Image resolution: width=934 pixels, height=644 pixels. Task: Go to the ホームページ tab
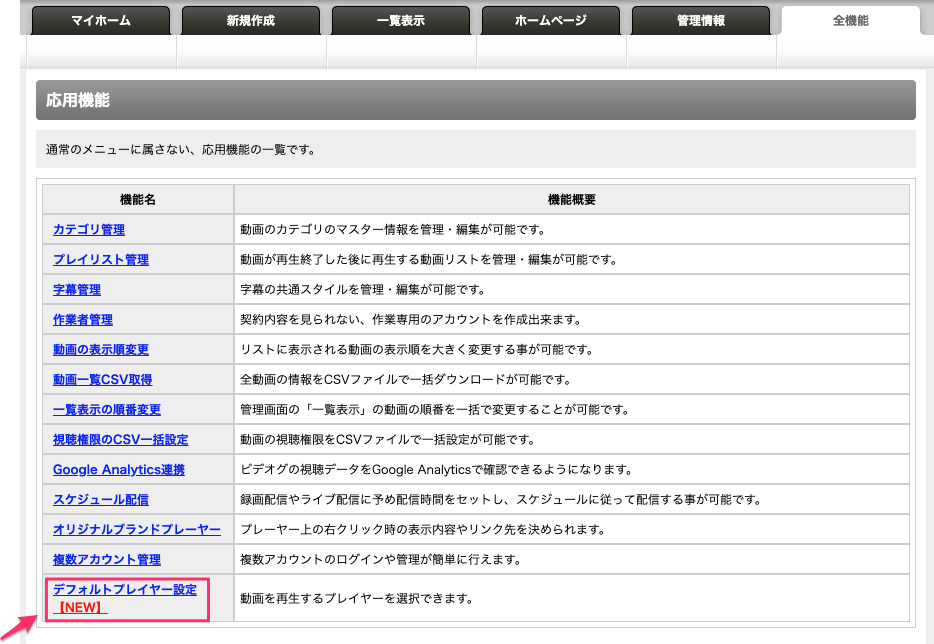[x=551, y=20]
